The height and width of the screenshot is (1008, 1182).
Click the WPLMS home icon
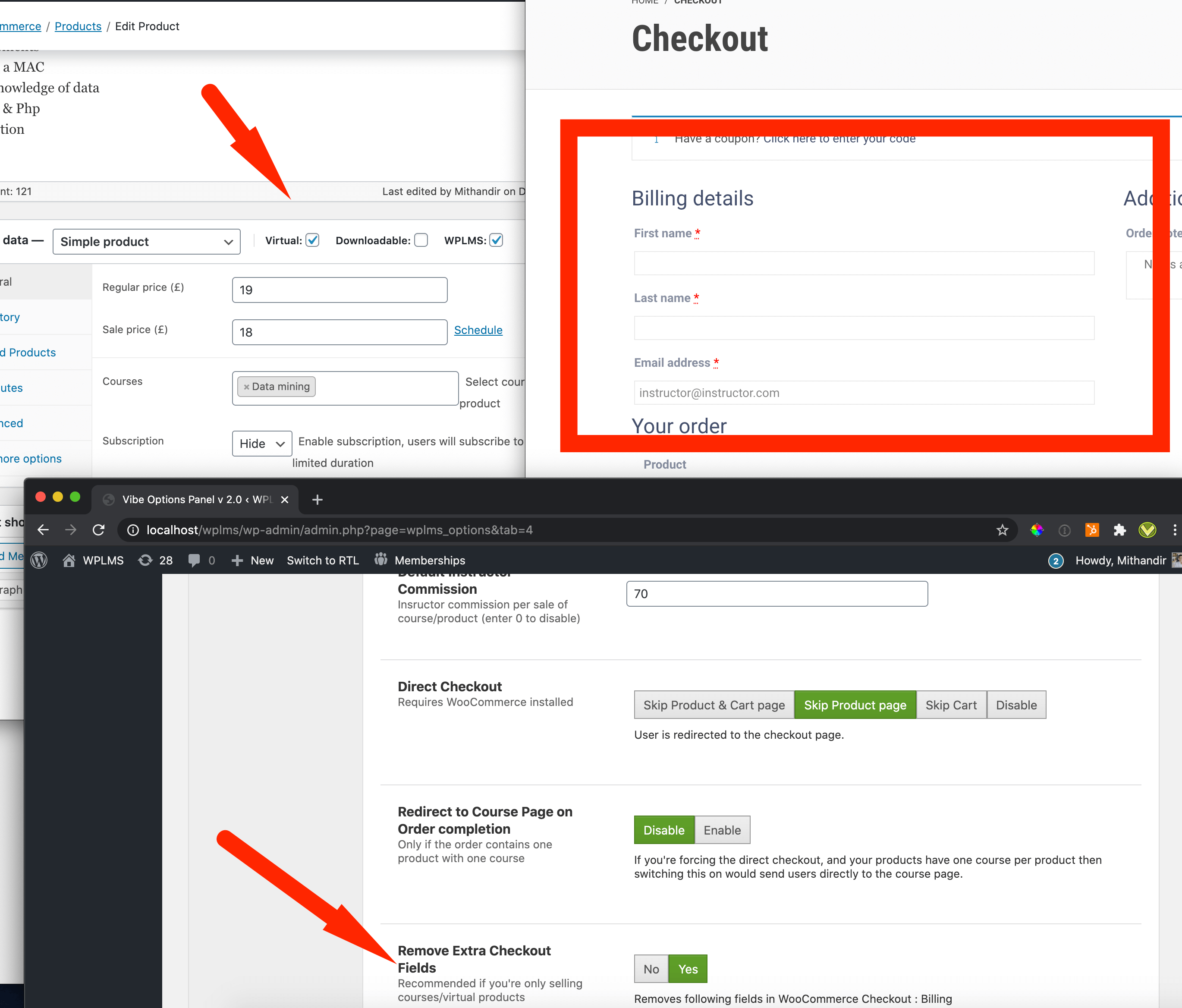pos(69,561)
